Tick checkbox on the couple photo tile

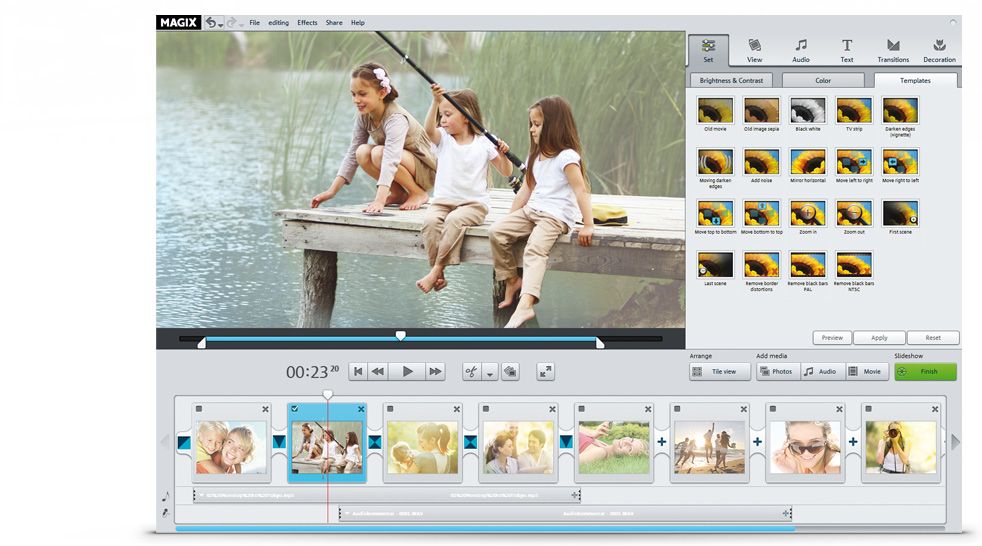tap(486, 409)
